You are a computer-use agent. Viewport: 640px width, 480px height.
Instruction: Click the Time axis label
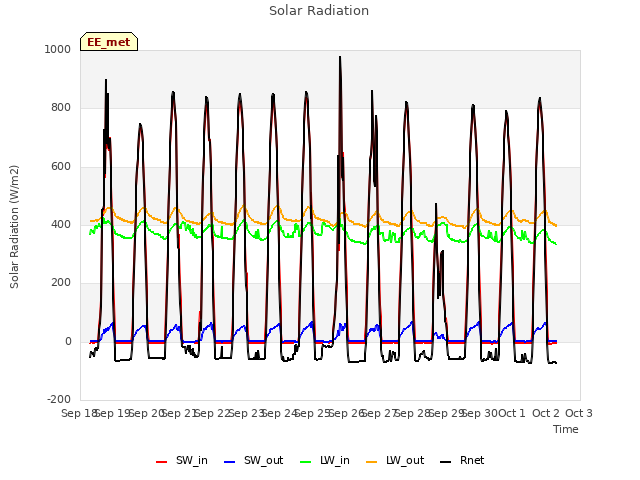(566, 429)
